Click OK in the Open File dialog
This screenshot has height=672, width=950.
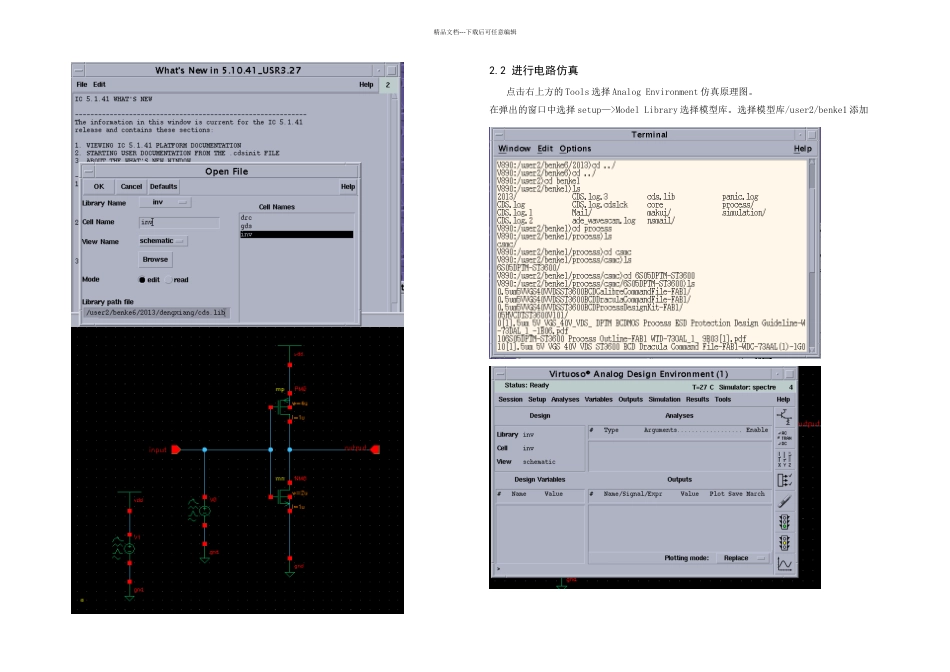point(98,186)
